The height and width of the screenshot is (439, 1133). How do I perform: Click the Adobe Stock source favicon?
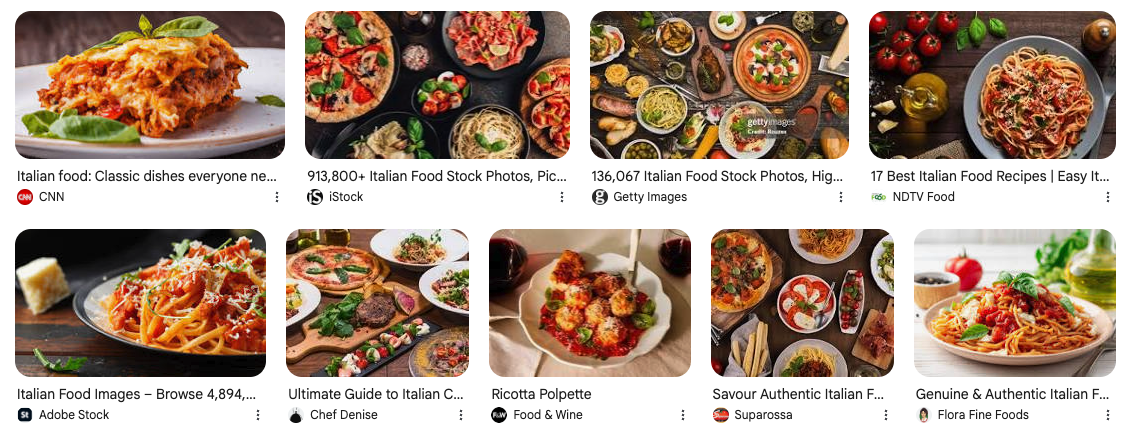click(25, 415)
